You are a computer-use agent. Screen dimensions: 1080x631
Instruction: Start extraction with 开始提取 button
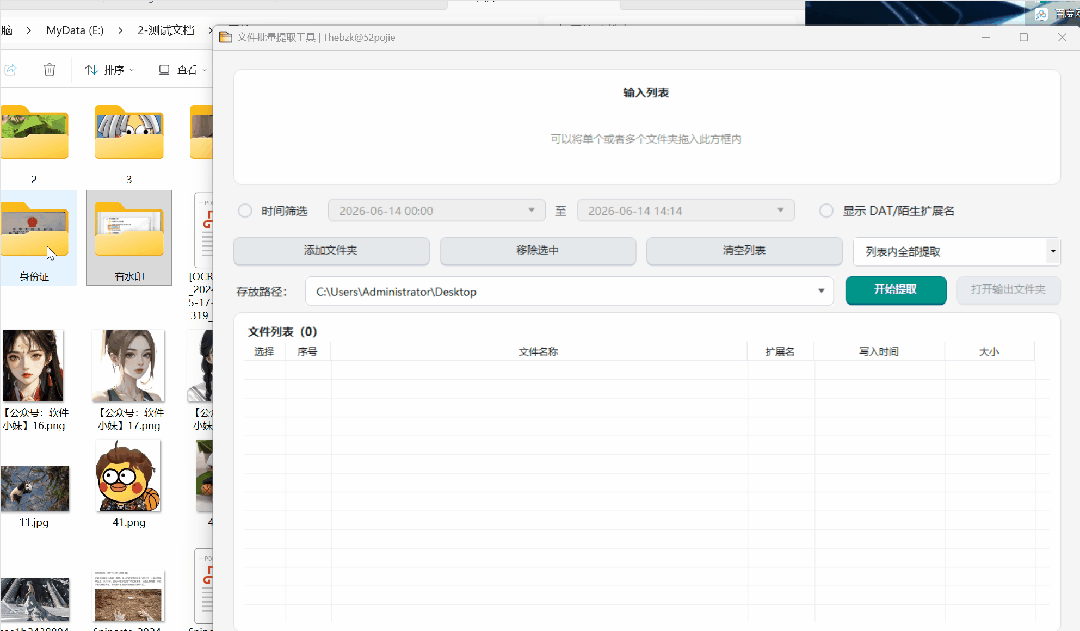tap(895, 290)
